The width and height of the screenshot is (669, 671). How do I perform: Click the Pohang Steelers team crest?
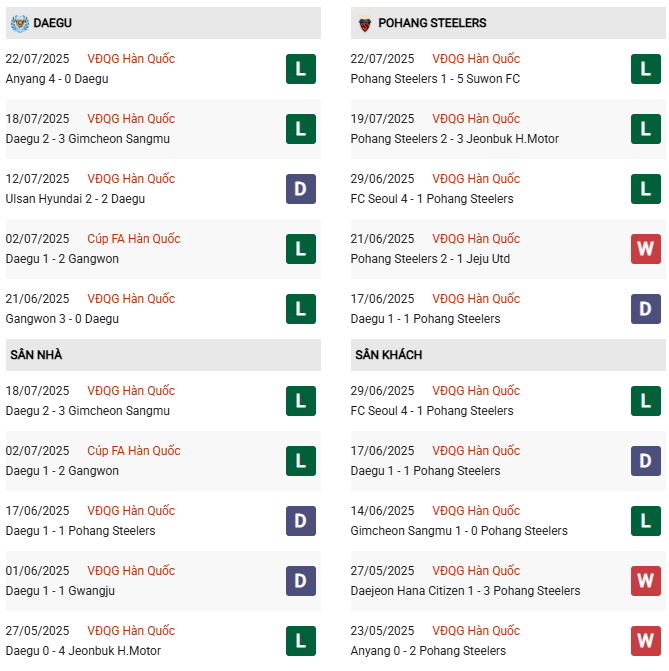[365, 23]
